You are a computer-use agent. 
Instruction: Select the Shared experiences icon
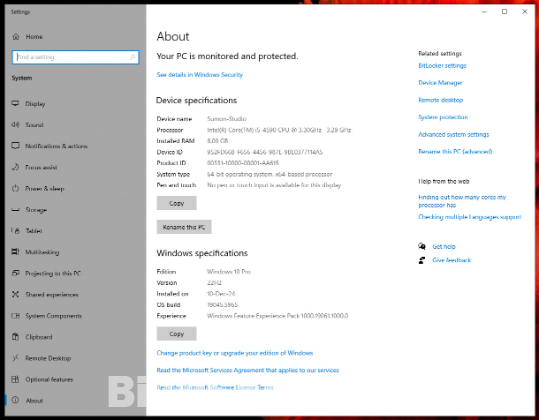tap(15, 295)
